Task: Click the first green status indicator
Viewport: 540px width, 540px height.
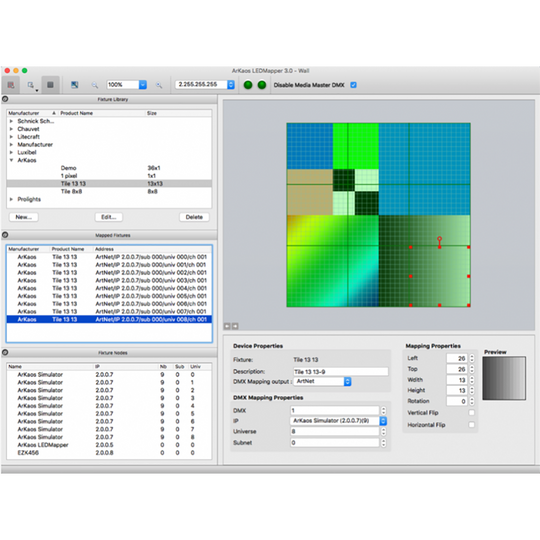Action: click(248, 85)
